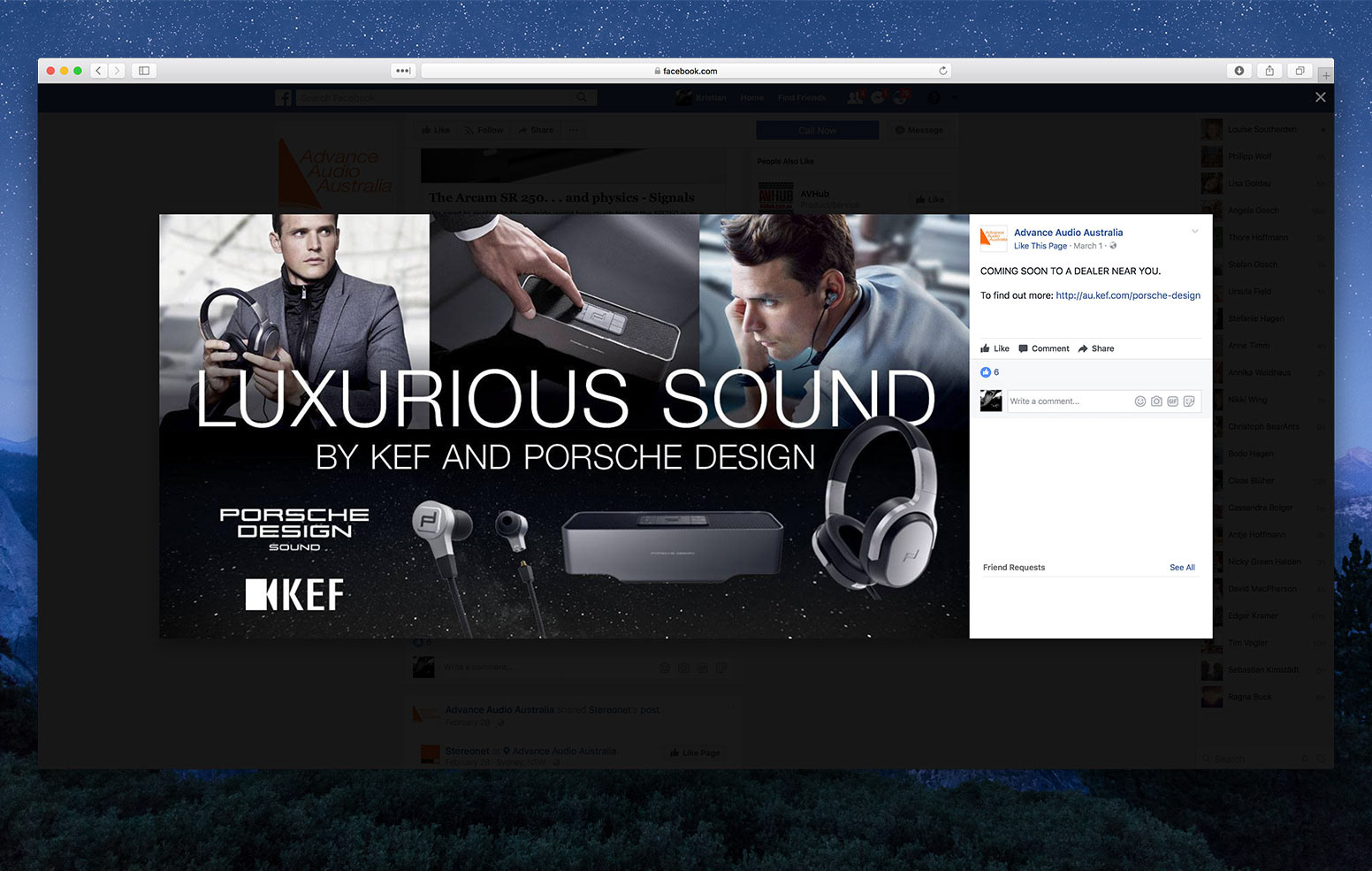Click the page Share button behind the lightbox
The image size is (1372, 871).
tap(536, 130)
